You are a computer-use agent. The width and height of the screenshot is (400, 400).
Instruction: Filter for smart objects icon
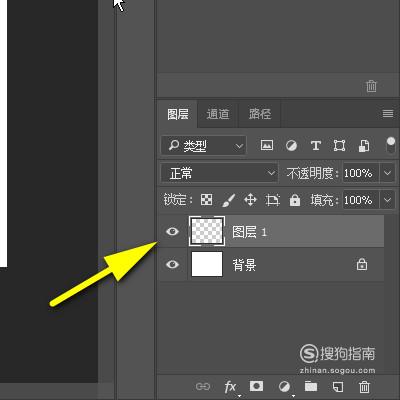364,146
